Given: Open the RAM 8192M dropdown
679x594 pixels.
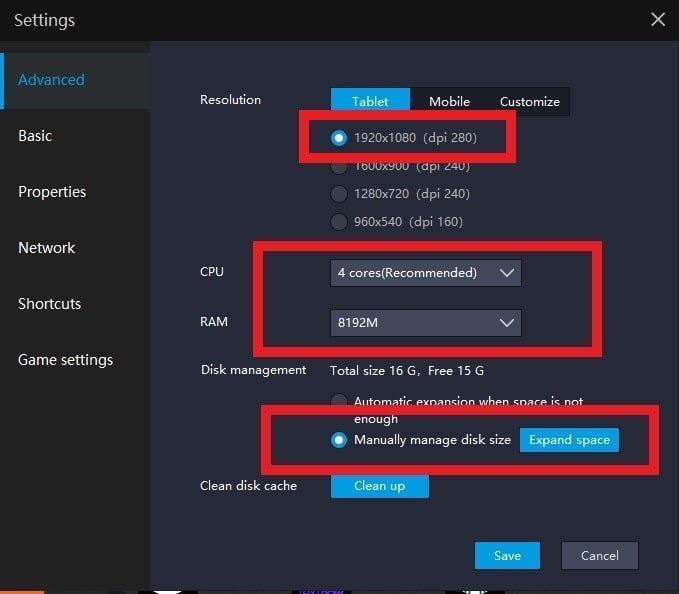Looking at the screenshot, I should 425,323.
